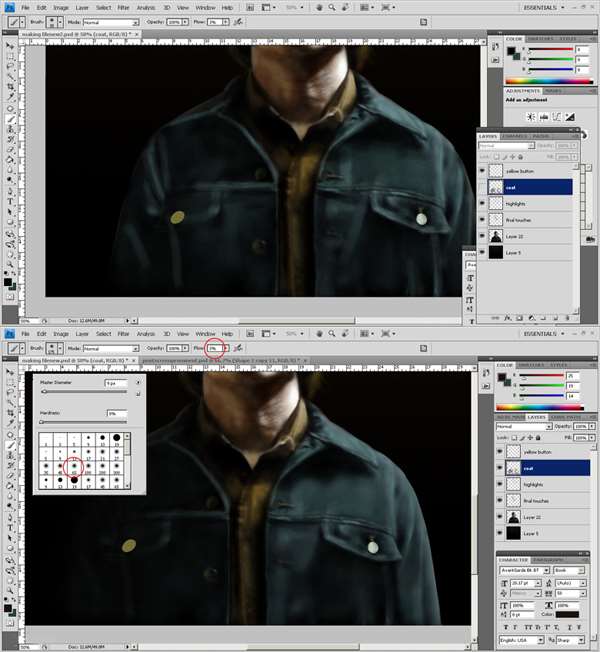Select the Crop tool in the top window toolbox
Image resolution: width=600 pixels, height=652 pixels.
10,86
